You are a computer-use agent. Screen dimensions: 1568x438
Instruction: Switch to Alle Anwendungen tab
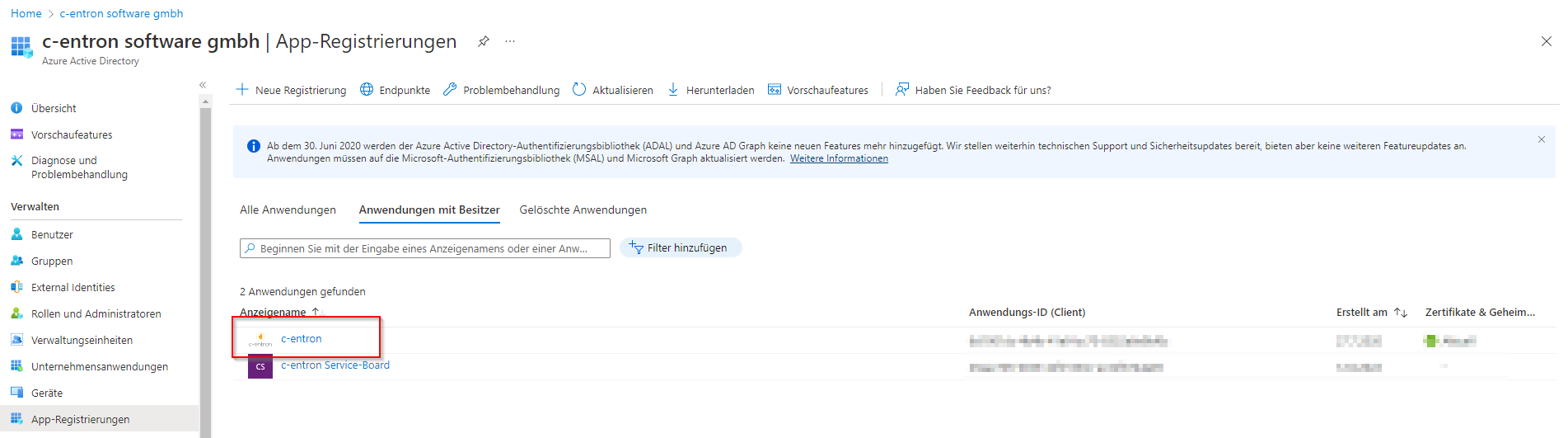pyautogui.click(x=288, y=210)
